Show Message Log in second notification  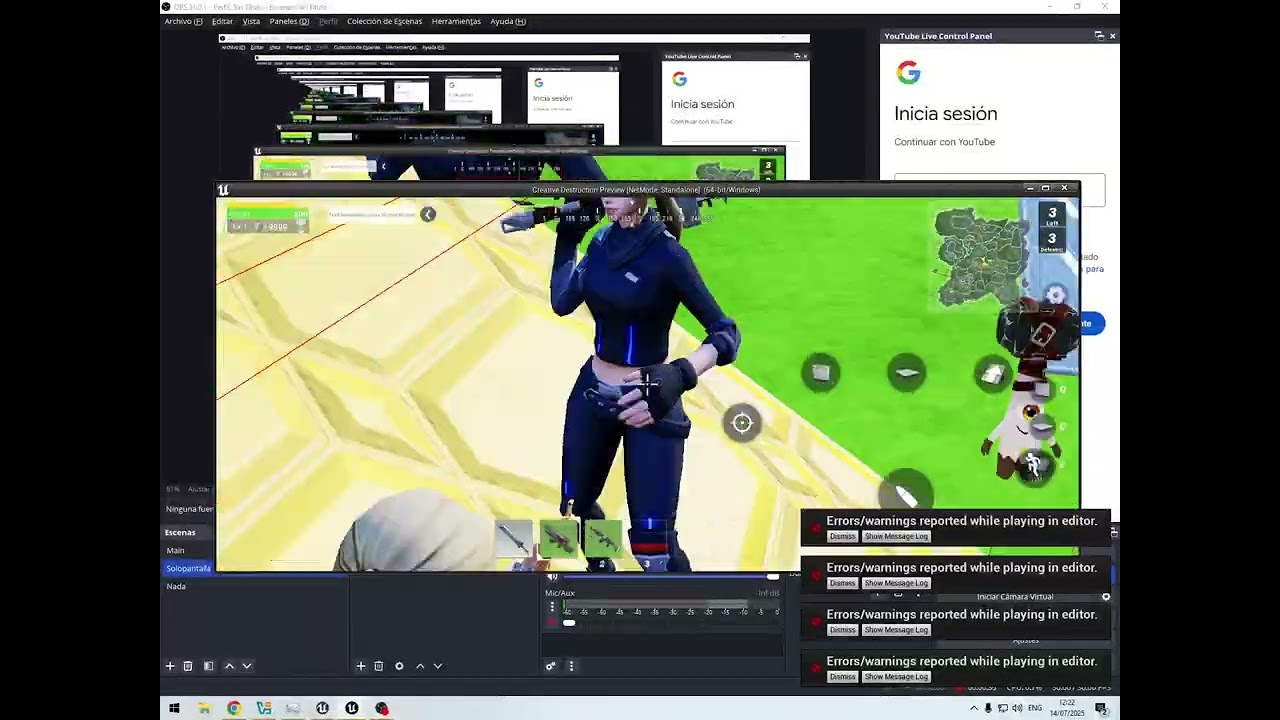[896, 583]
